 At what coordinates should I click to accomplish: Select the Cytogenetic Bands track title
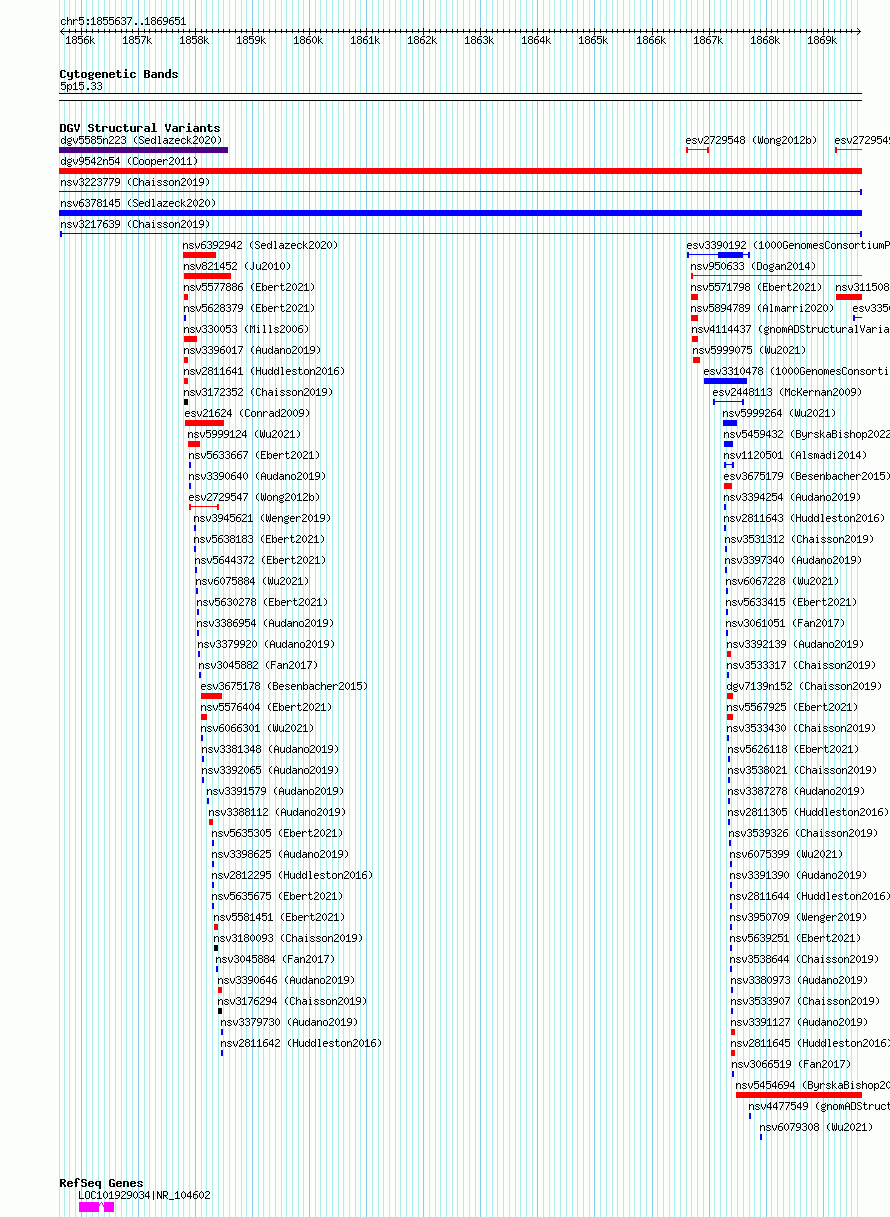[x=119, y=74]
